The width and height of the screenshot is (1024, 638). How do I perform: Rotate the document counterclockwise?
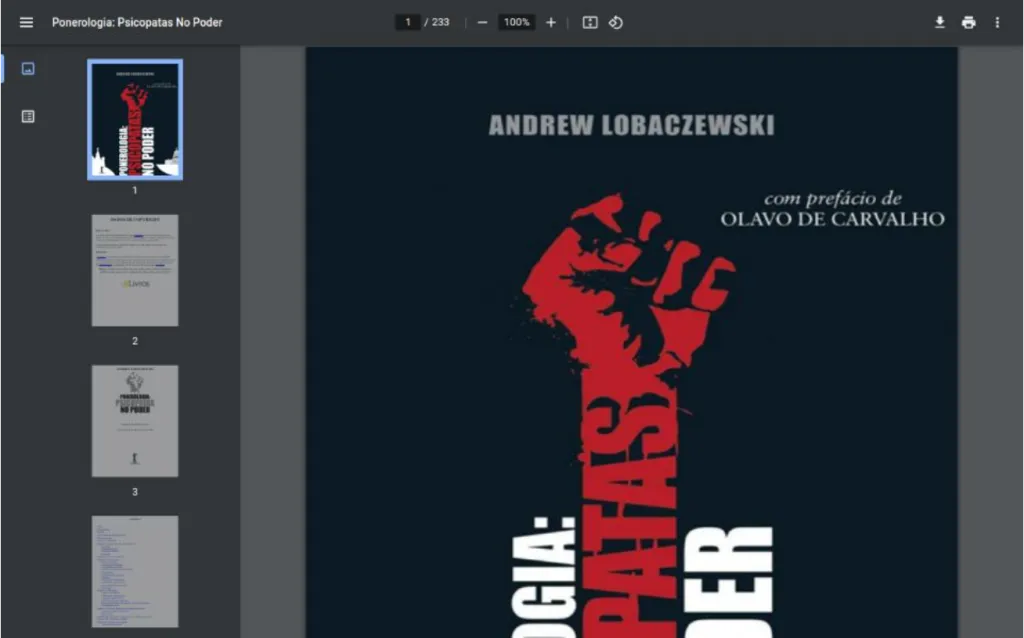616,22
